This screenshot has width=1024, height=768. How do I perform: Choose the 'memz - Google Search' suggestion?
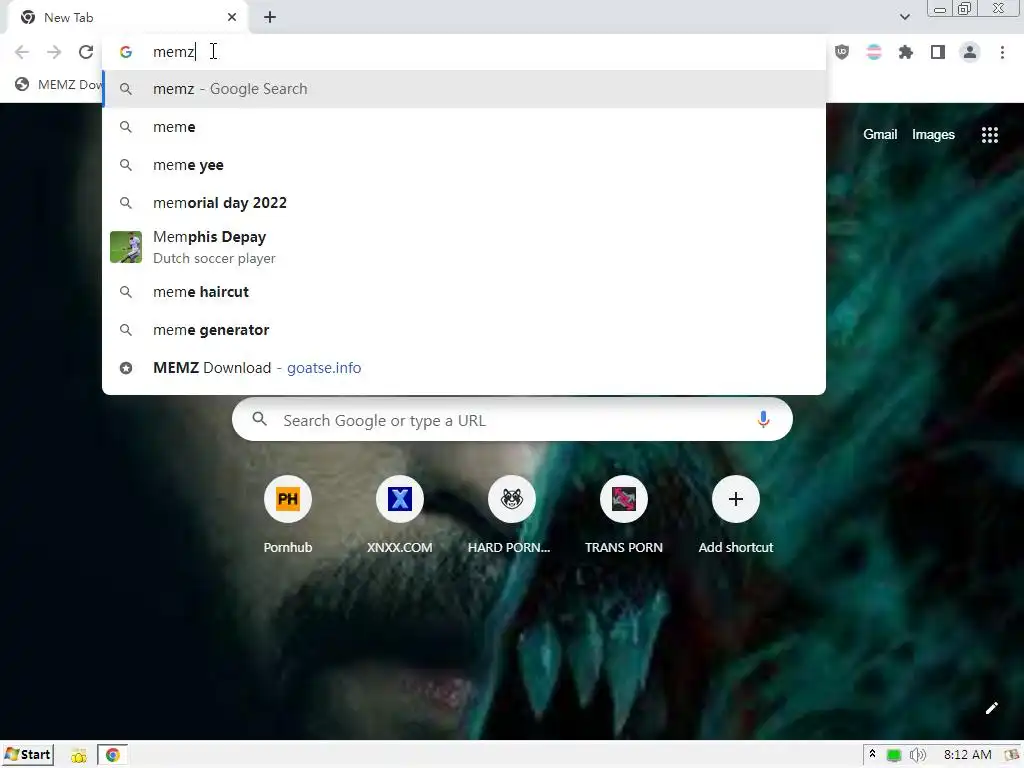(464, 89)
